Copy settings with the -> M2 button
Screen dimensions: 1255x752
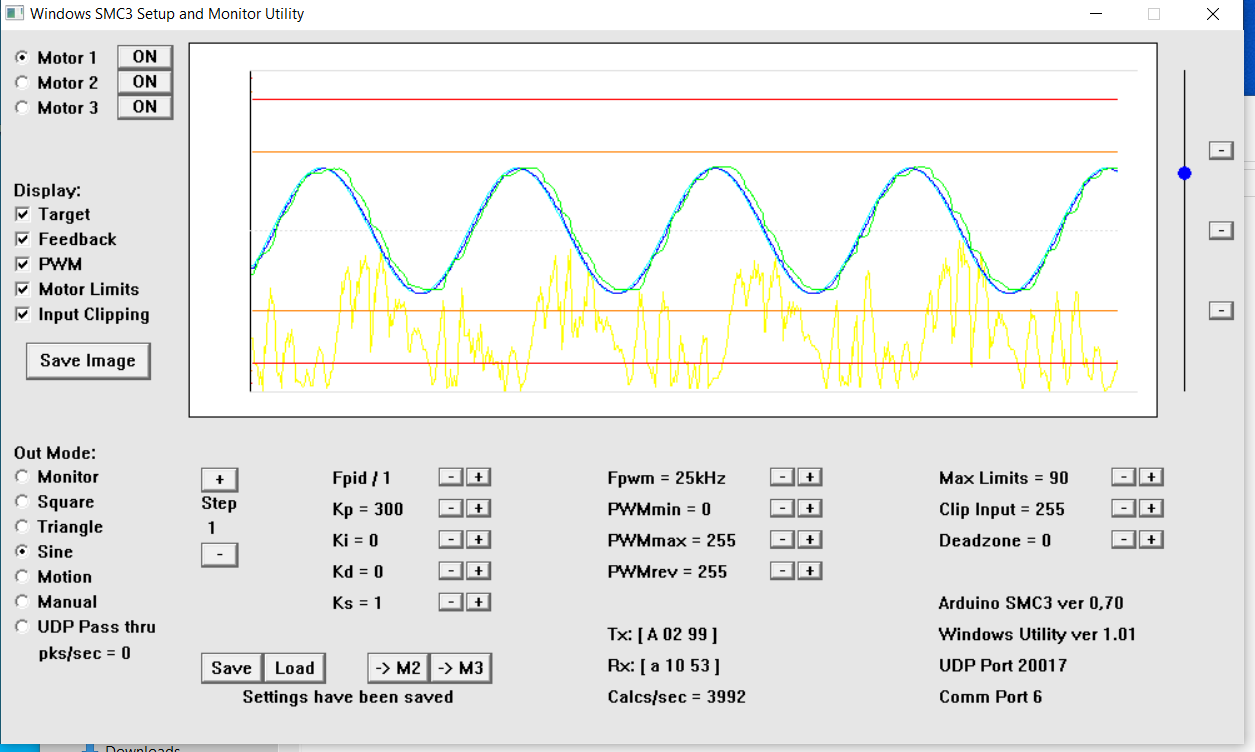(x=398, y=668)
